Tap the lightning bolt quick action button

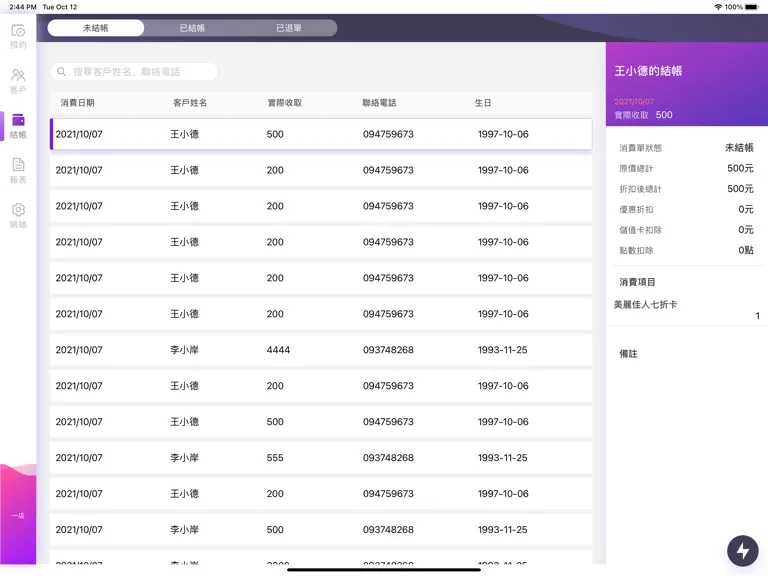coord(743,551)
